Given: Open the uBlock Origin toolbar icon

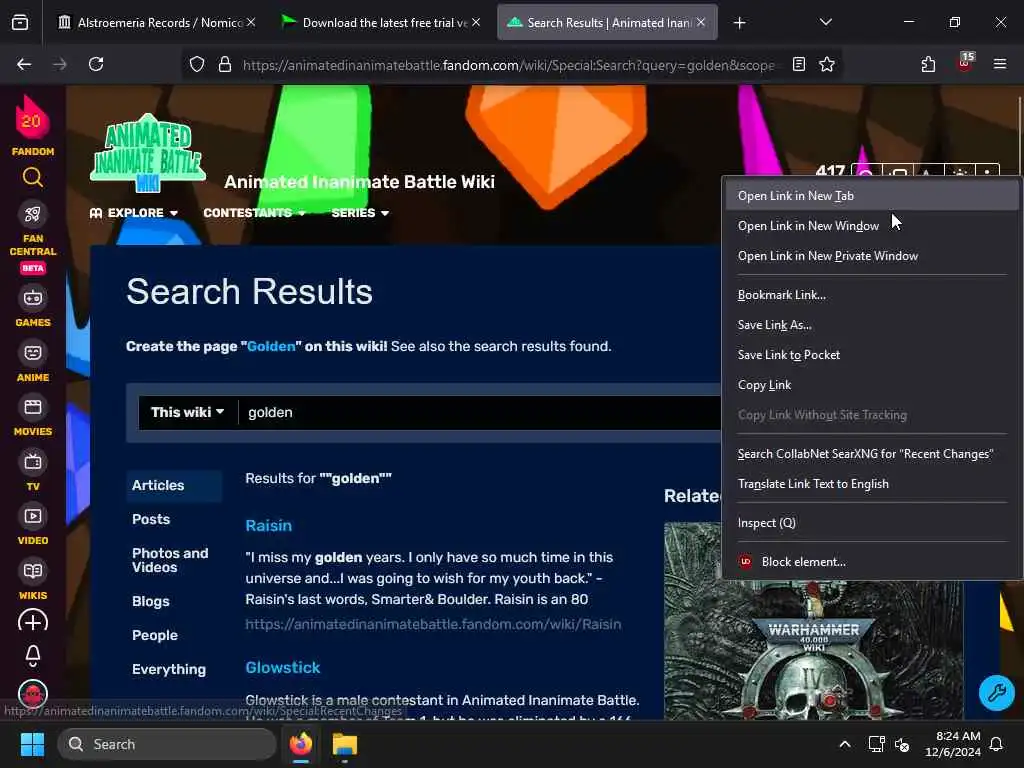Looking at the screenshot, I should pos(965,63).
